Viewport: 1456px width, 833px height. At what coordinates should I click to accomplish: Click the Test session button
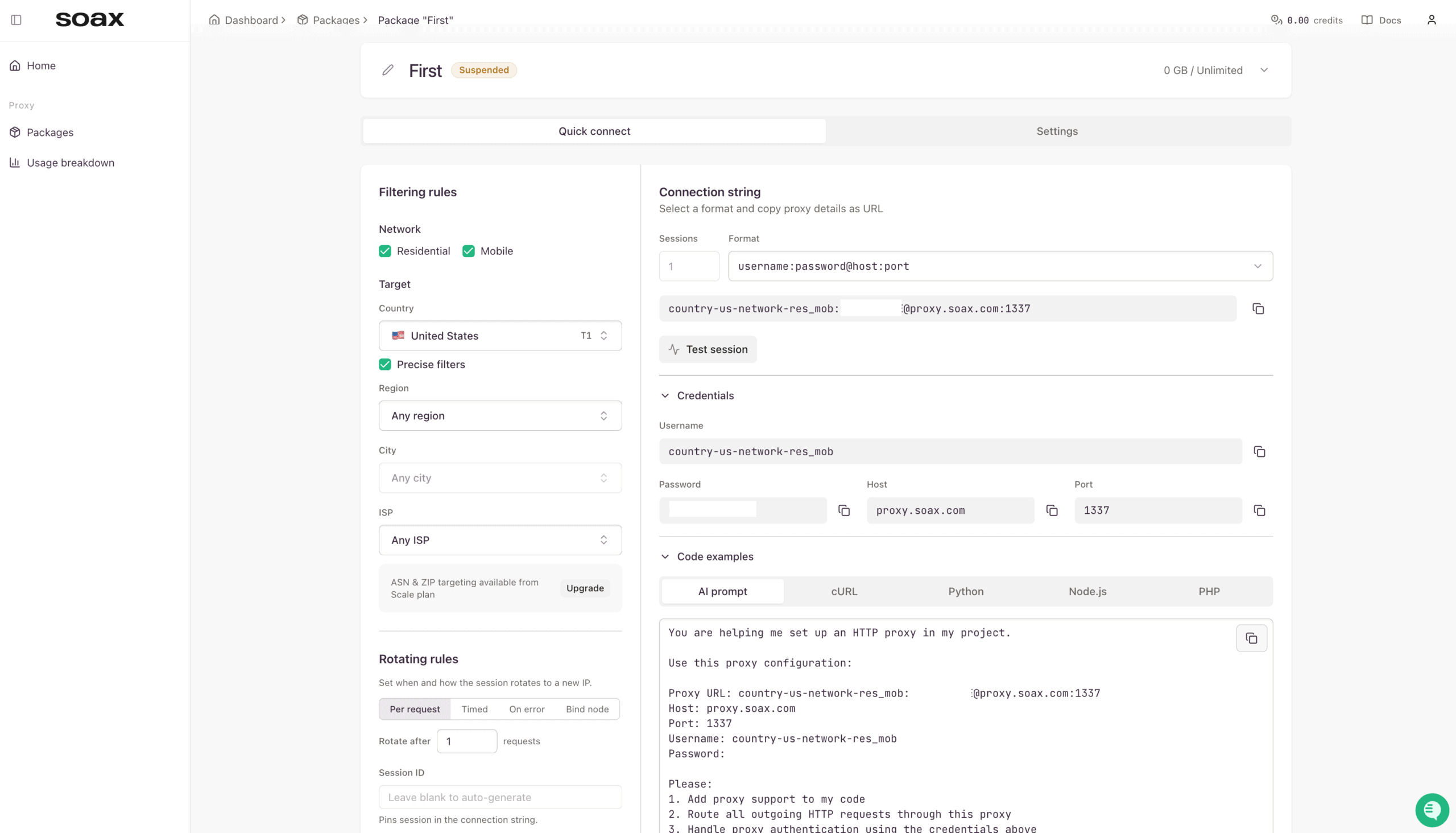coord(708,349)
